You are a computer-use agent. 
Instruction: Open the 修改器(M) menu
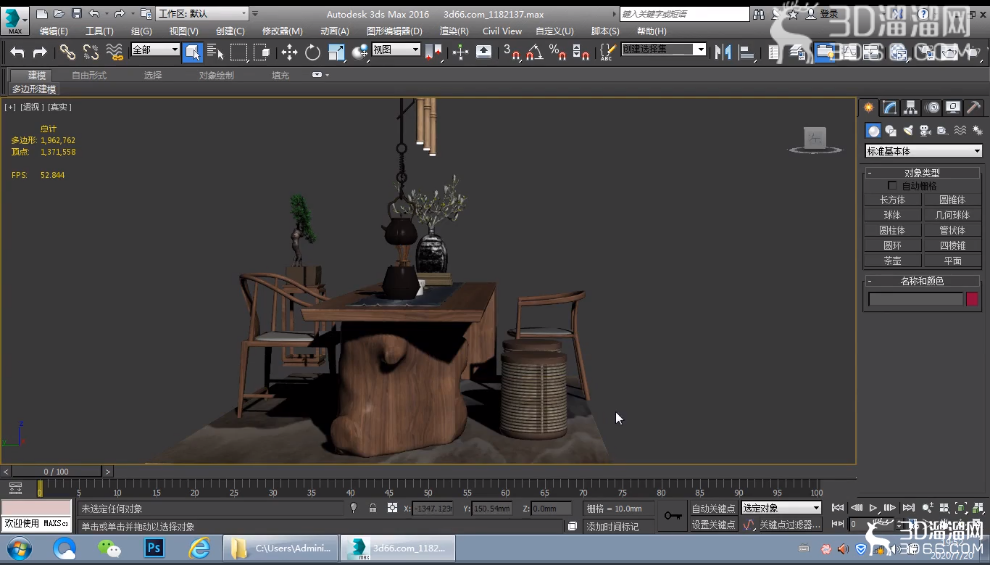tap(282, 31)
